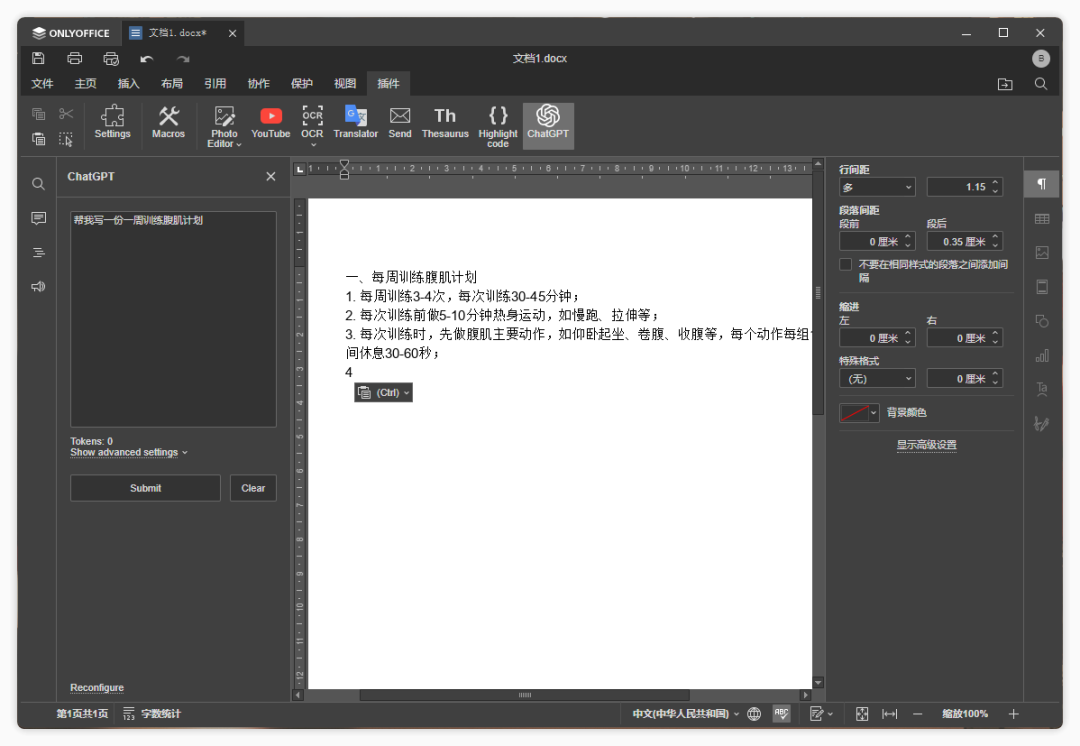This screenshot has width=1080, height=746.
Task: Open table settings in right sidebar
Action: [x=1042, y=219]
